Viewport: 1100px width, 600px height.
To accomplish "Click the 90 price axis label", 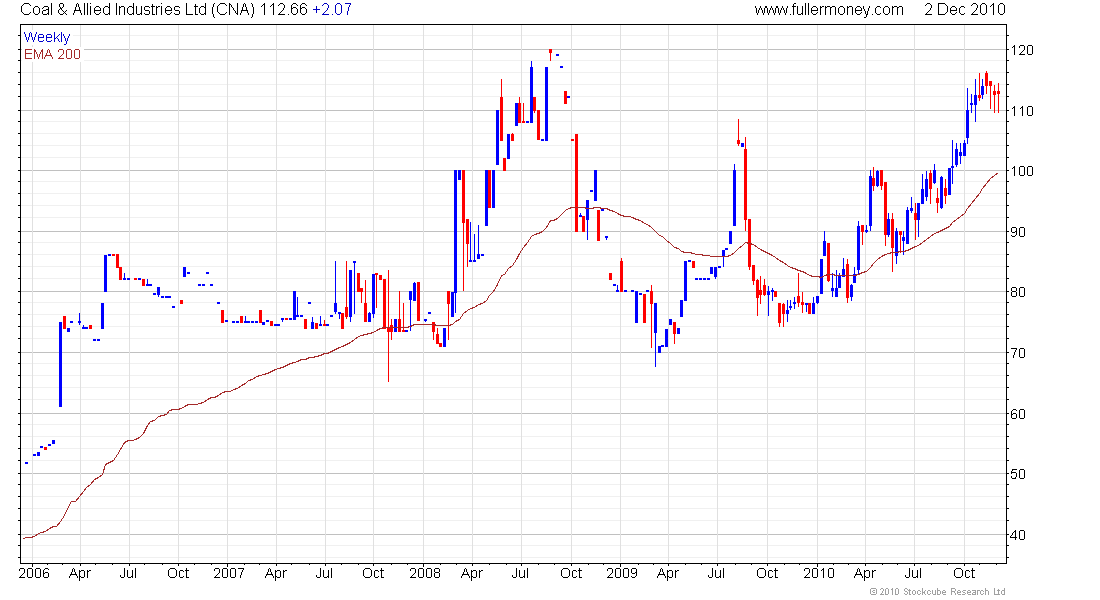I will [1017, 232].
